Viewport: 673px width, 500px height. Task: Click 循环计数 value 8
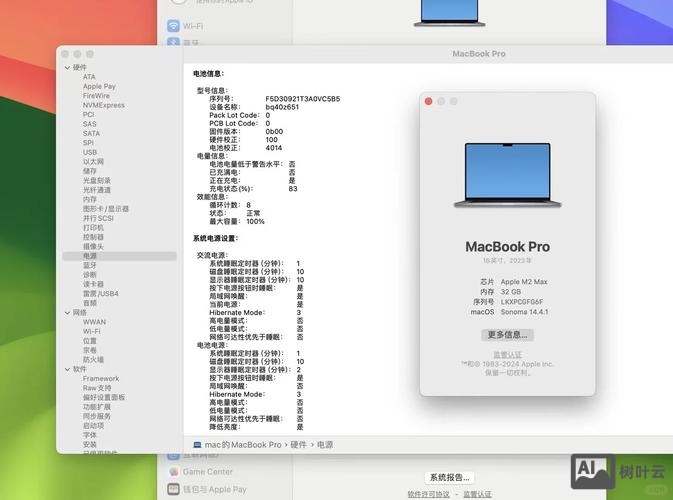pyautogui.click(x=249, y=205)
